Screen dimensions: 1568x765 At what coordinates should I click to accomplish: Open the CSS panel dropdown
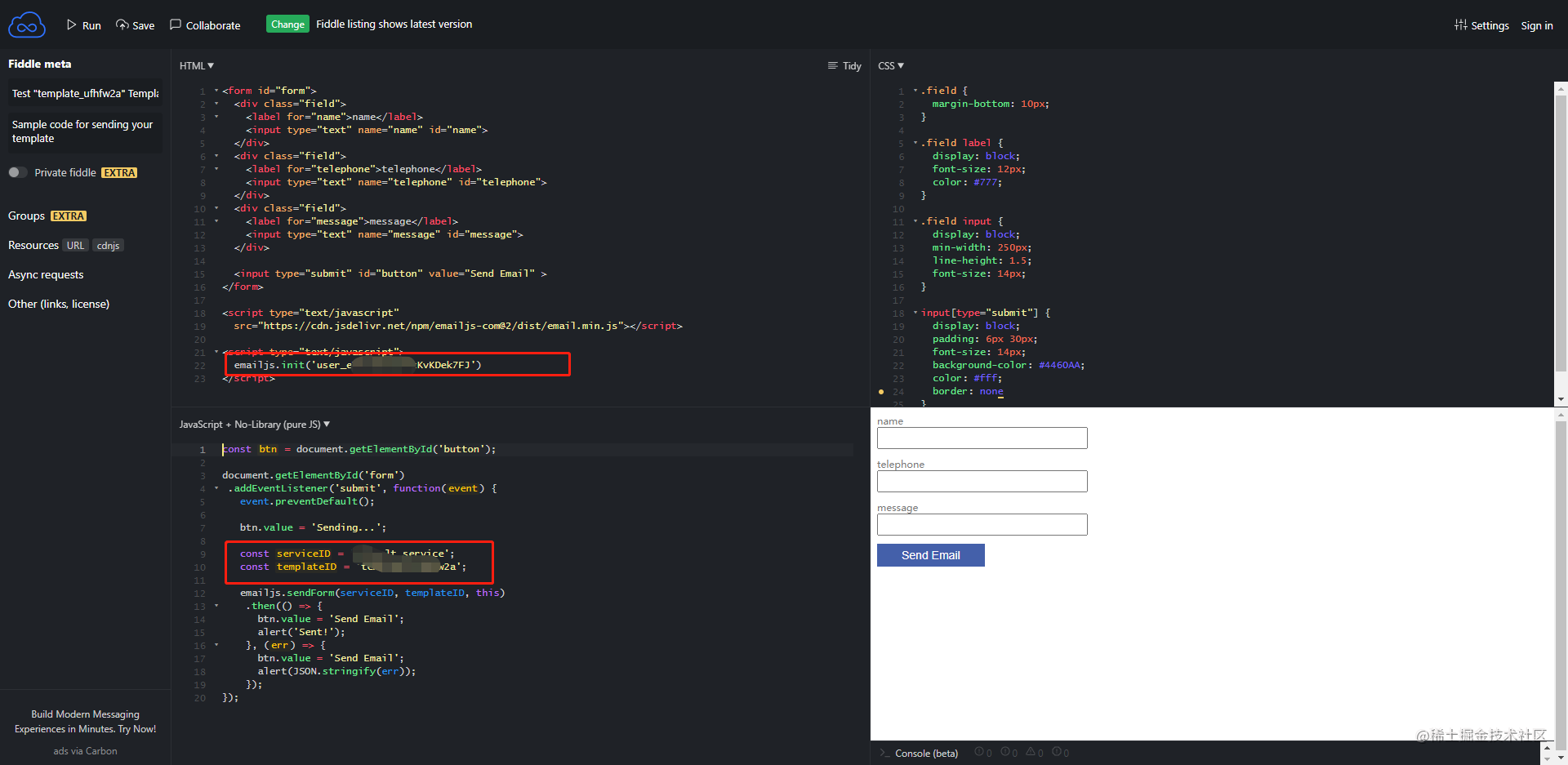pos(890,65)
